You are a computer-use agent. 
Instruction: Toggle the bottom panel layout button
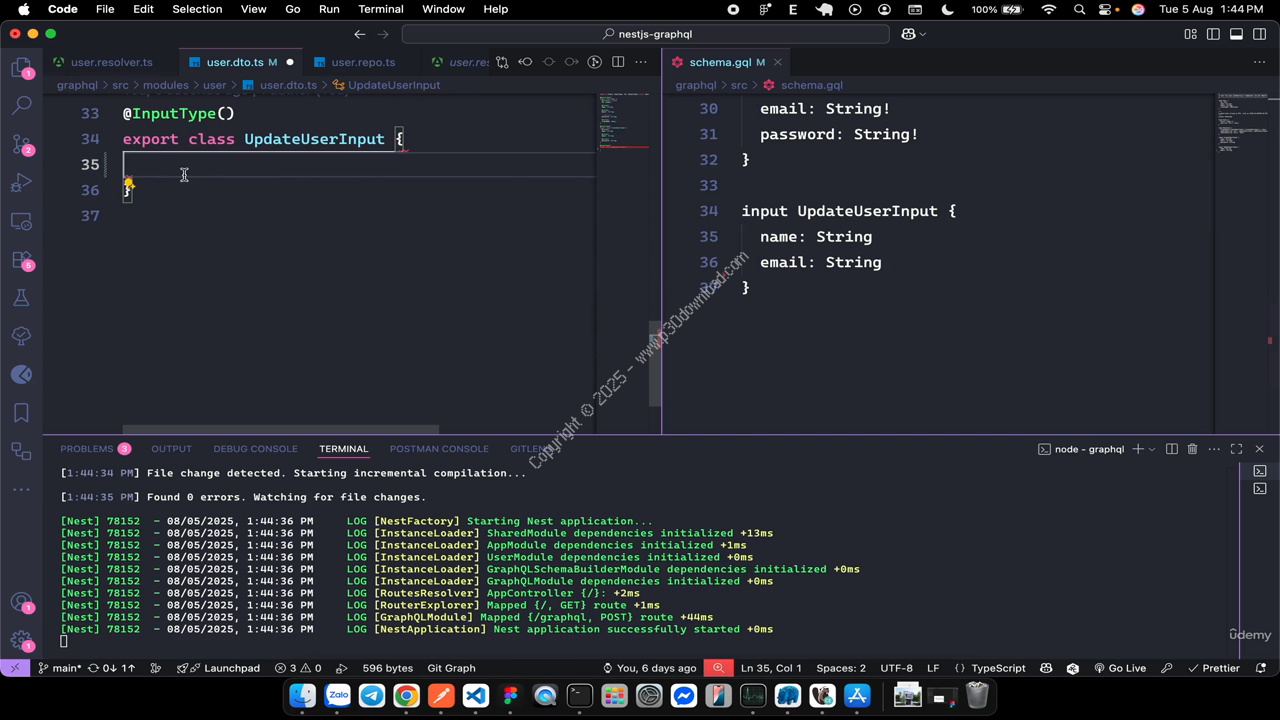(x=1236, y=34)
